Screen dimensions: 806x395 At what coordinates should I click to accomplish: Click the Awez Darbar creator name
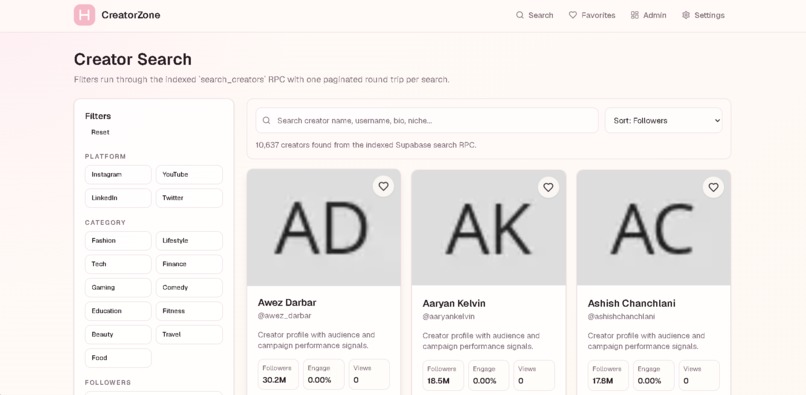287,302
